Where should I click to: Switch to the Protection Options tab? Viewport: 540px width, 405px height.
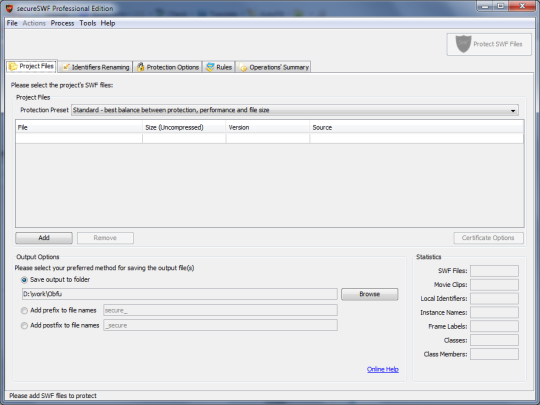click(x=168, y=67)
